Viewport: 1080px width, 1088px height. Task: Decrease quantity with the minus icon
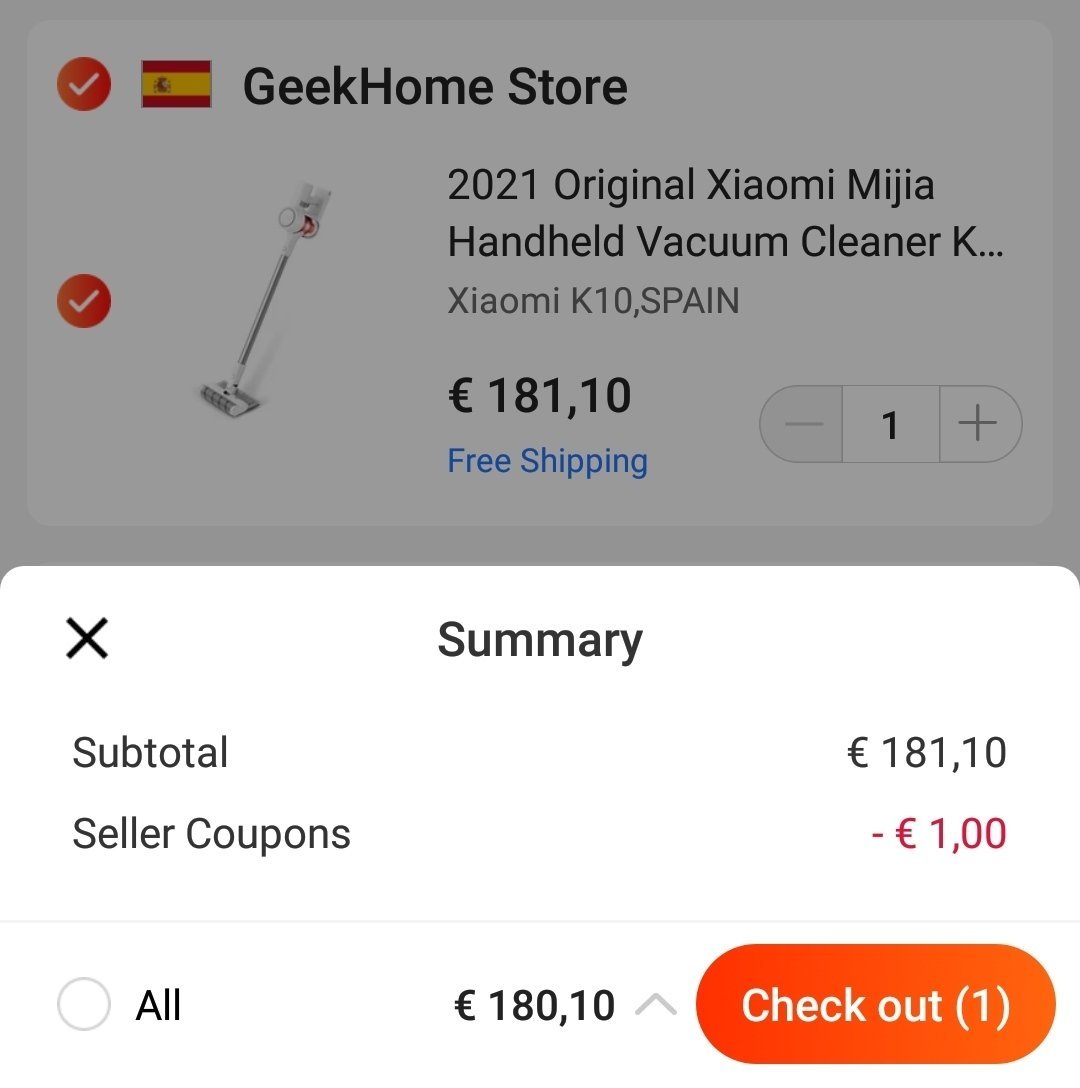802,423
